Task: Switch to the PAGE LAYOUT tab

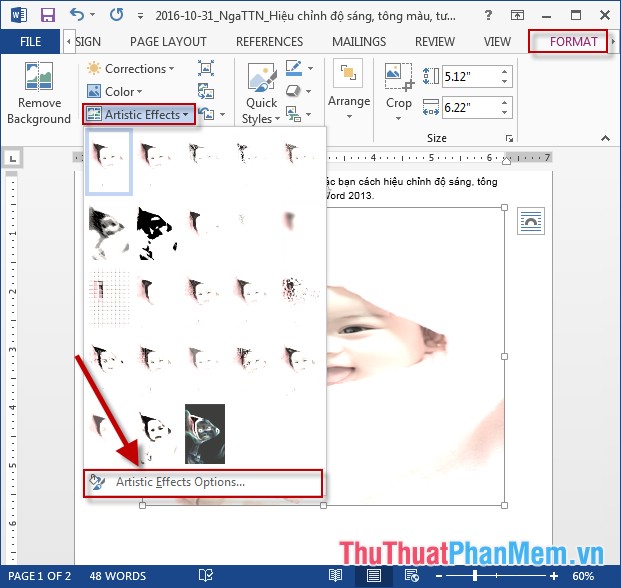Action: click(168, 42)
